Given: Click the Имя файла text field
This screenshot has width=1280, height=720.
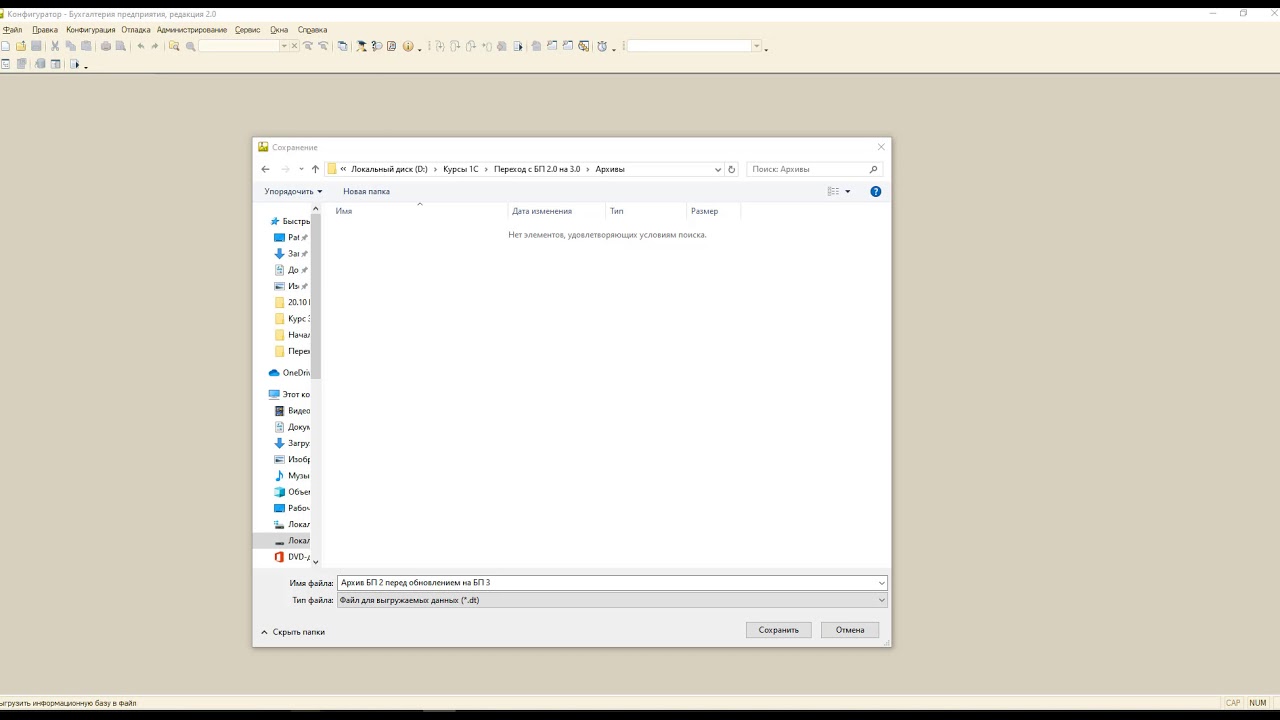Looking at the screenshot, I should coord(606,582).
